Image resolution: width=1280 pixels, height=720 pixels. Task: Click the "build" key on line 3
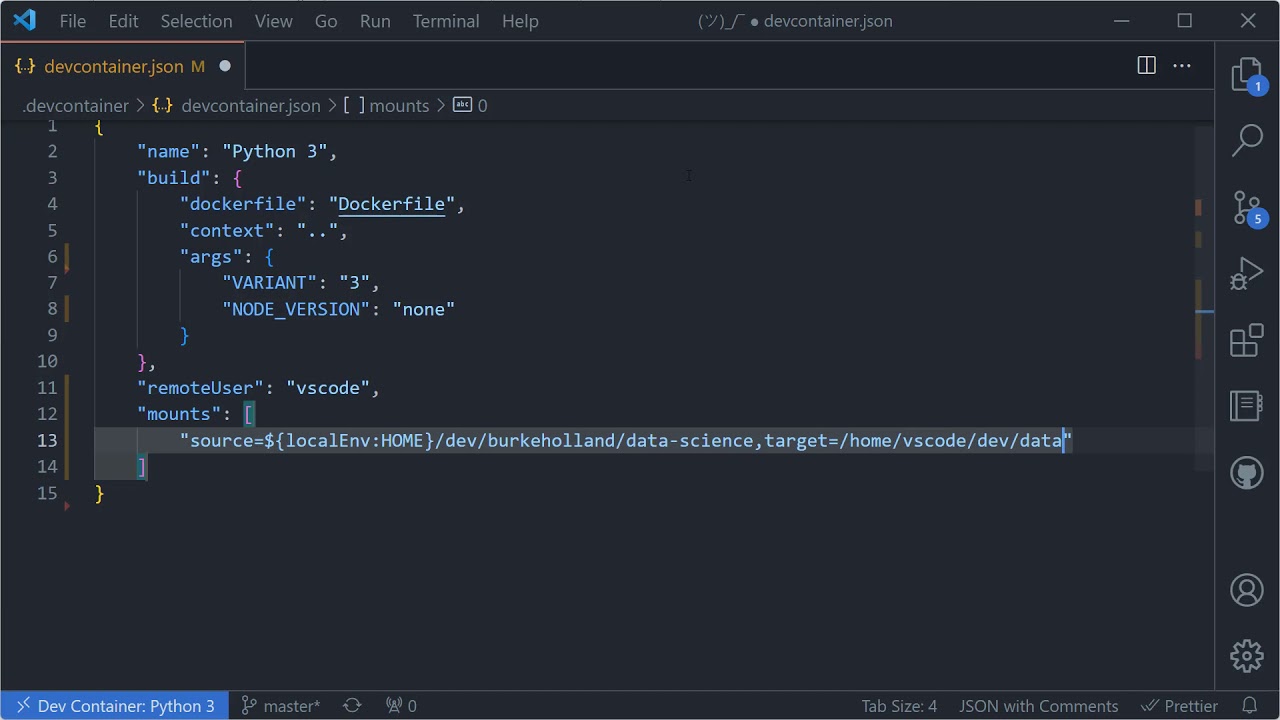pyautogui.click(x=174, y=178)
